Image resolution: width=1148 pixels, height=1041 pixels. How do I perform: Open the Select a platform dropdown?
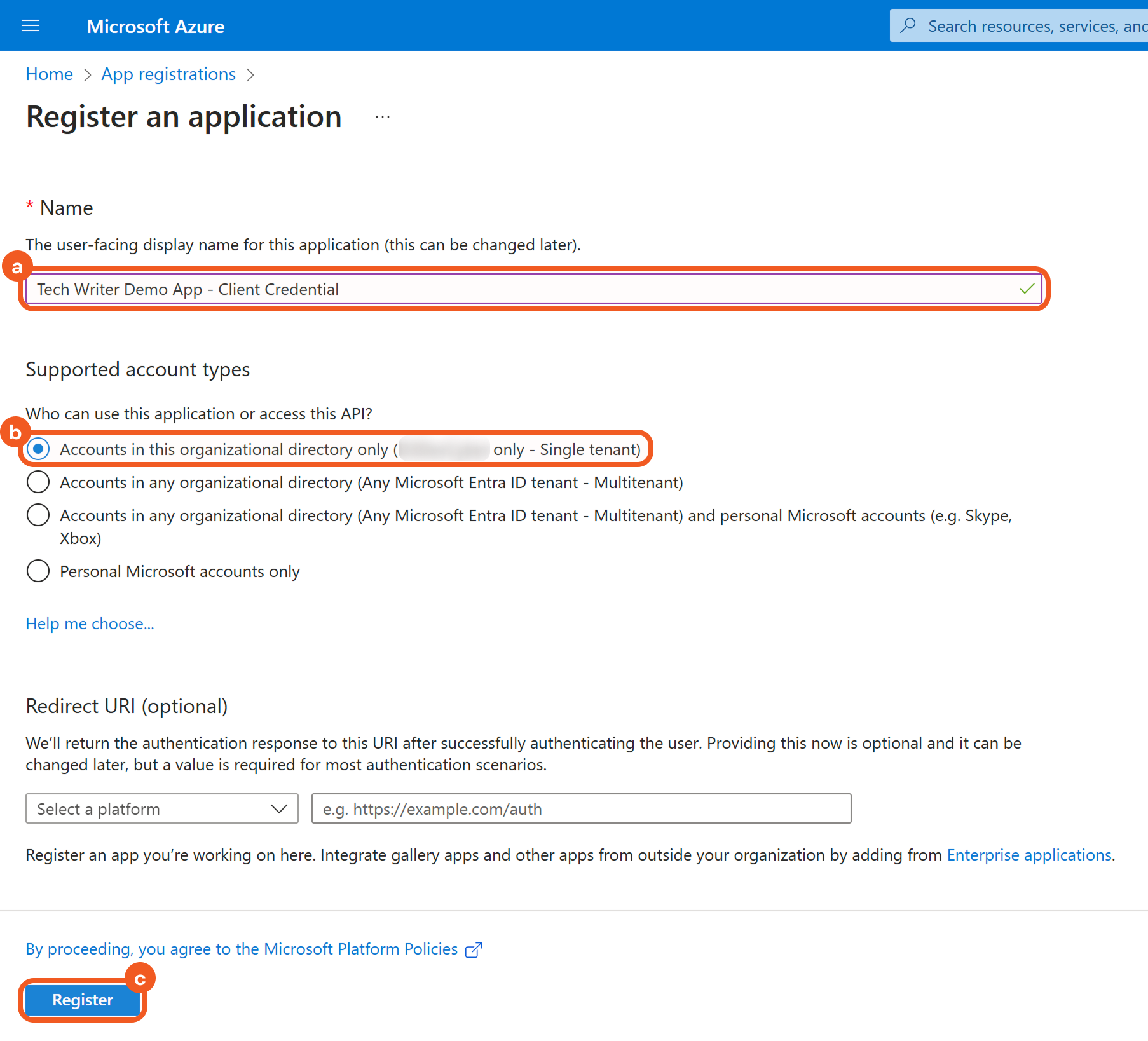click(162, 808)
